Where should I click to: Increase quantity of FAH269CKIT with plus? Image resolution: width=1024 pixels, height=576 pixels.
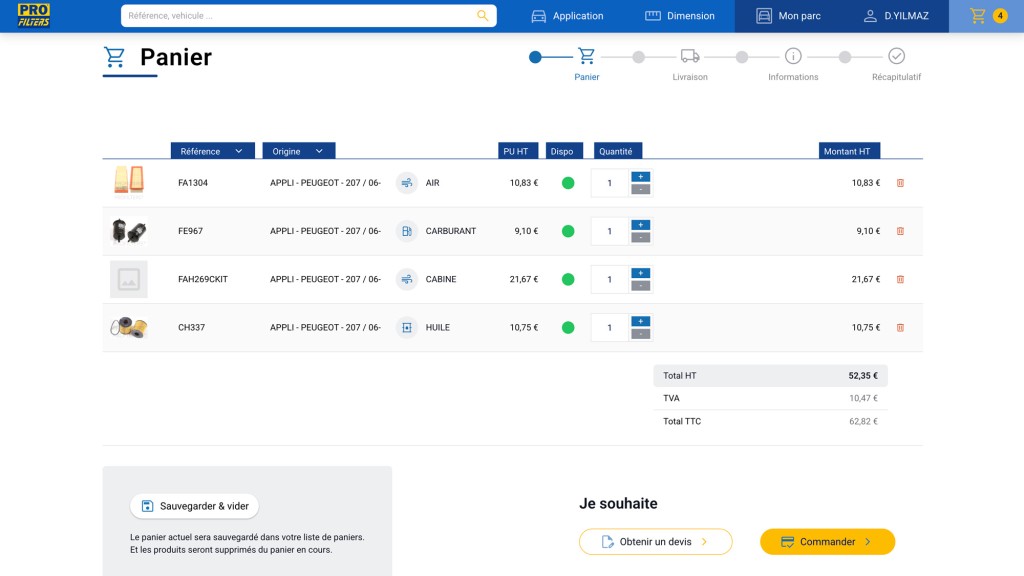pyautogui.click(x=641, y=273)
